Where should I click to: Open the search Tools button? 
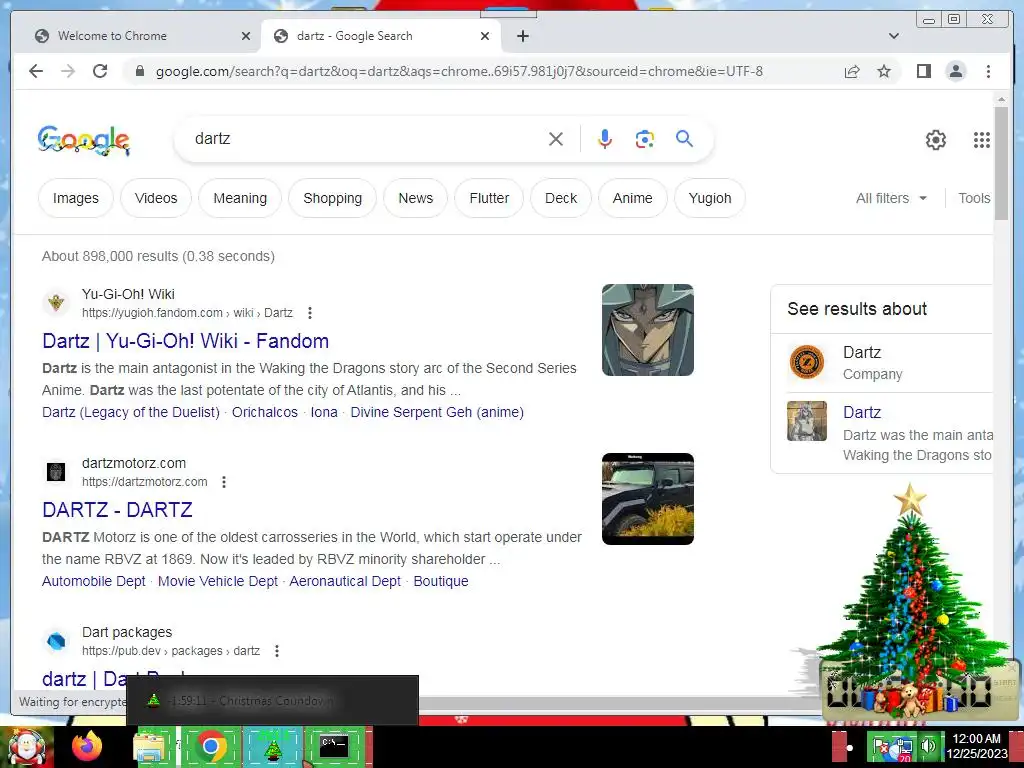coord(974,198)
